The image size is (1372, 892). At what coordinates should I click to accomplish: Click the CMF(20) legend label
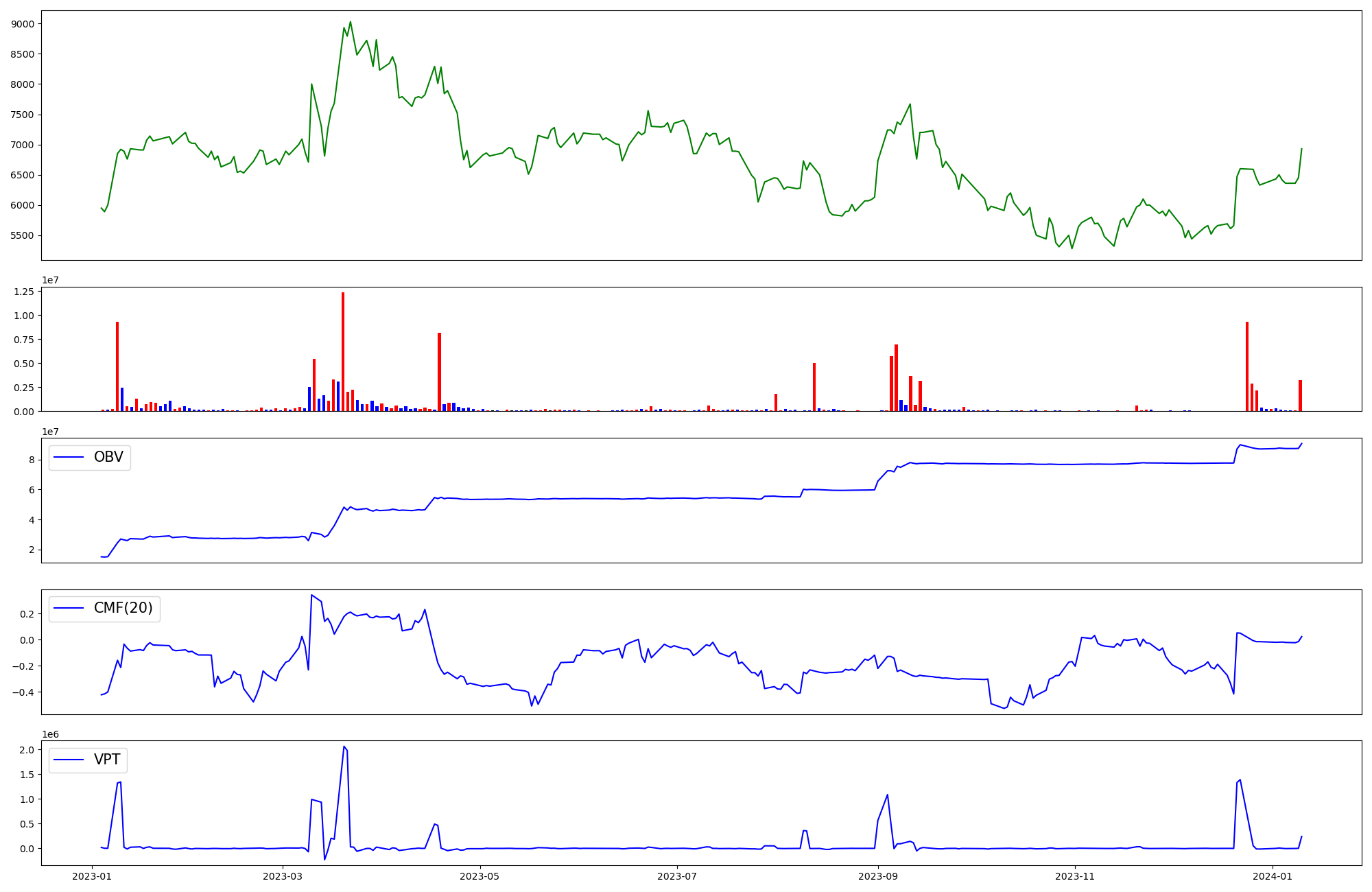coord(123,609)
